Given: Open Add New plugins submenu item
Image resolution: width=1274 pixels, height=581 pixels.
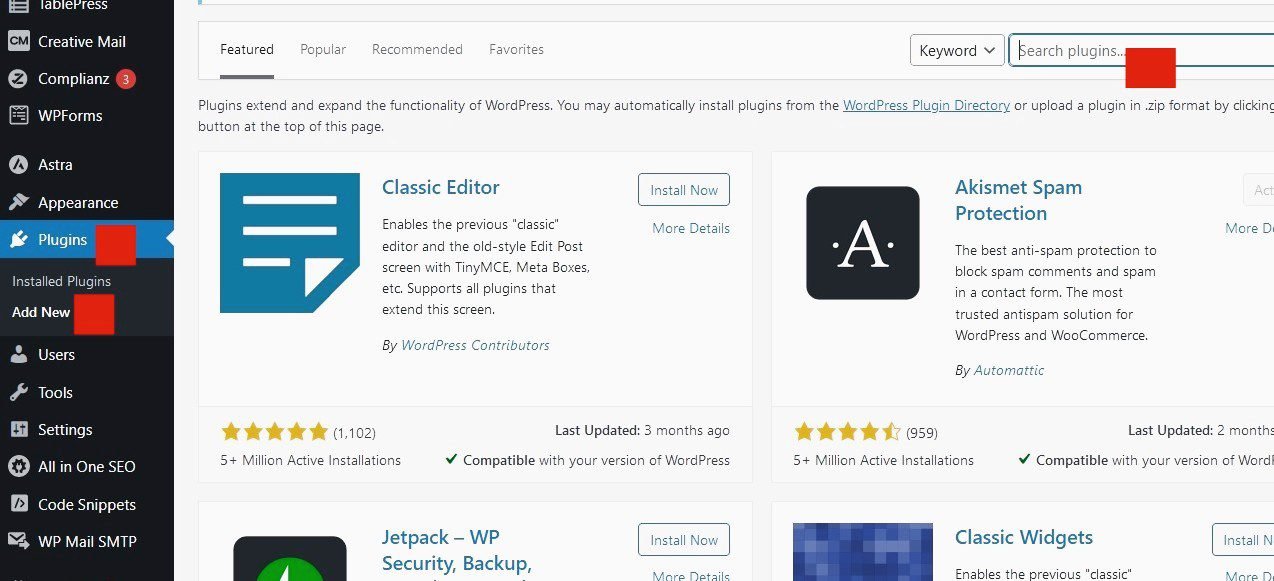Looking at the screenshot, I should [41, 312].
